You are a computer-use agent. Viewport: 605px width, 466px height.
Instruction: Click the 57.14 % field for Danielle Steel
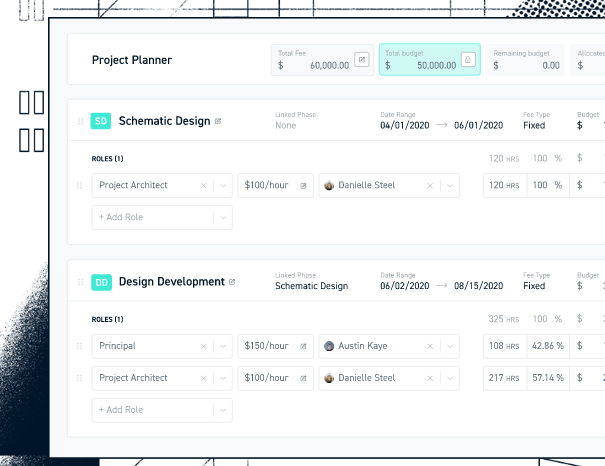click(x=548, y=378)
